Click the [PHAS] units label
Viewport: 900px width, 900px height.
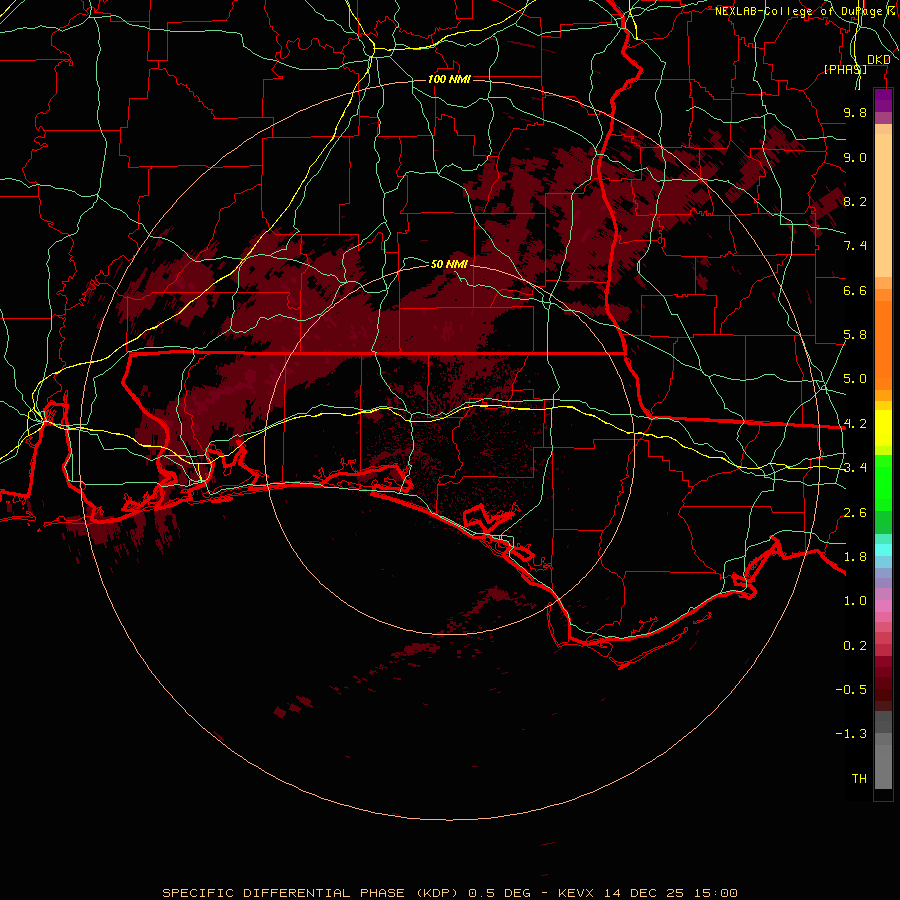coord(845,69)
